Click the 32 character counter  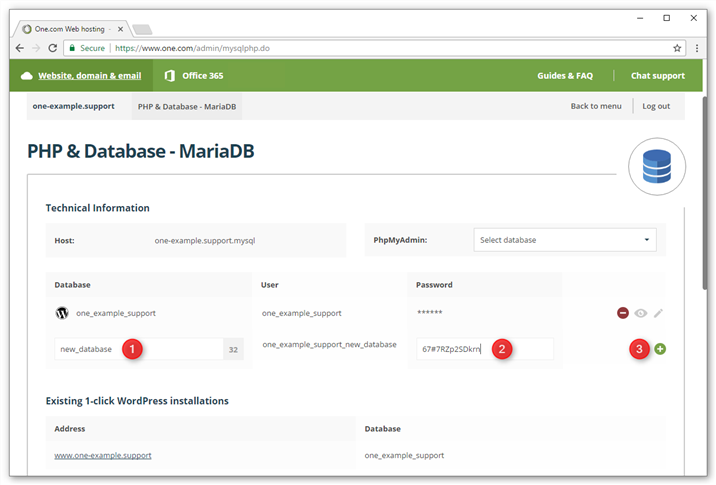click(233, 349)
